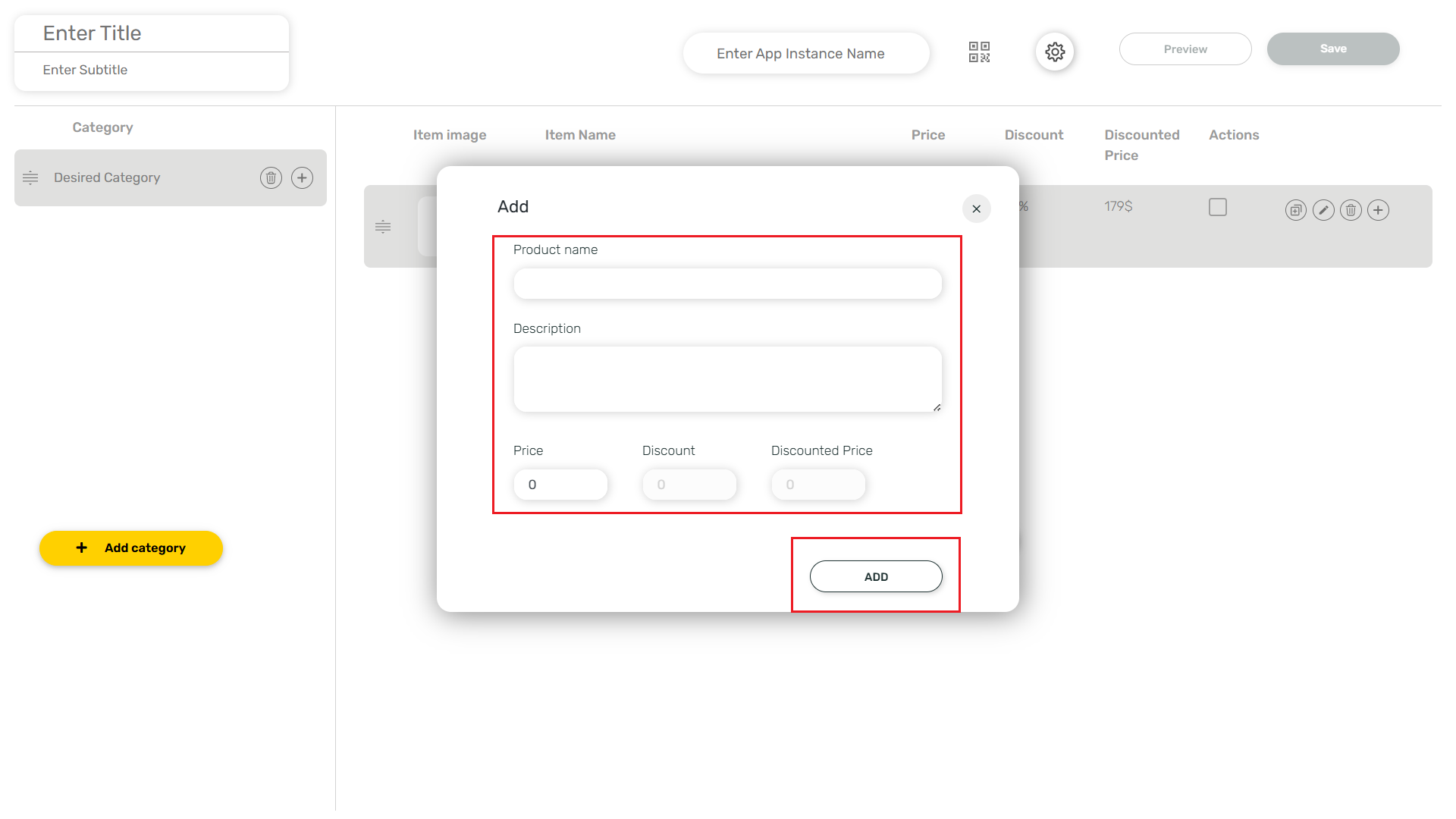The height and width of the screenshot is (819, 1456).
Task: Open the settings gear icon
Action: tap(1055, 52)
